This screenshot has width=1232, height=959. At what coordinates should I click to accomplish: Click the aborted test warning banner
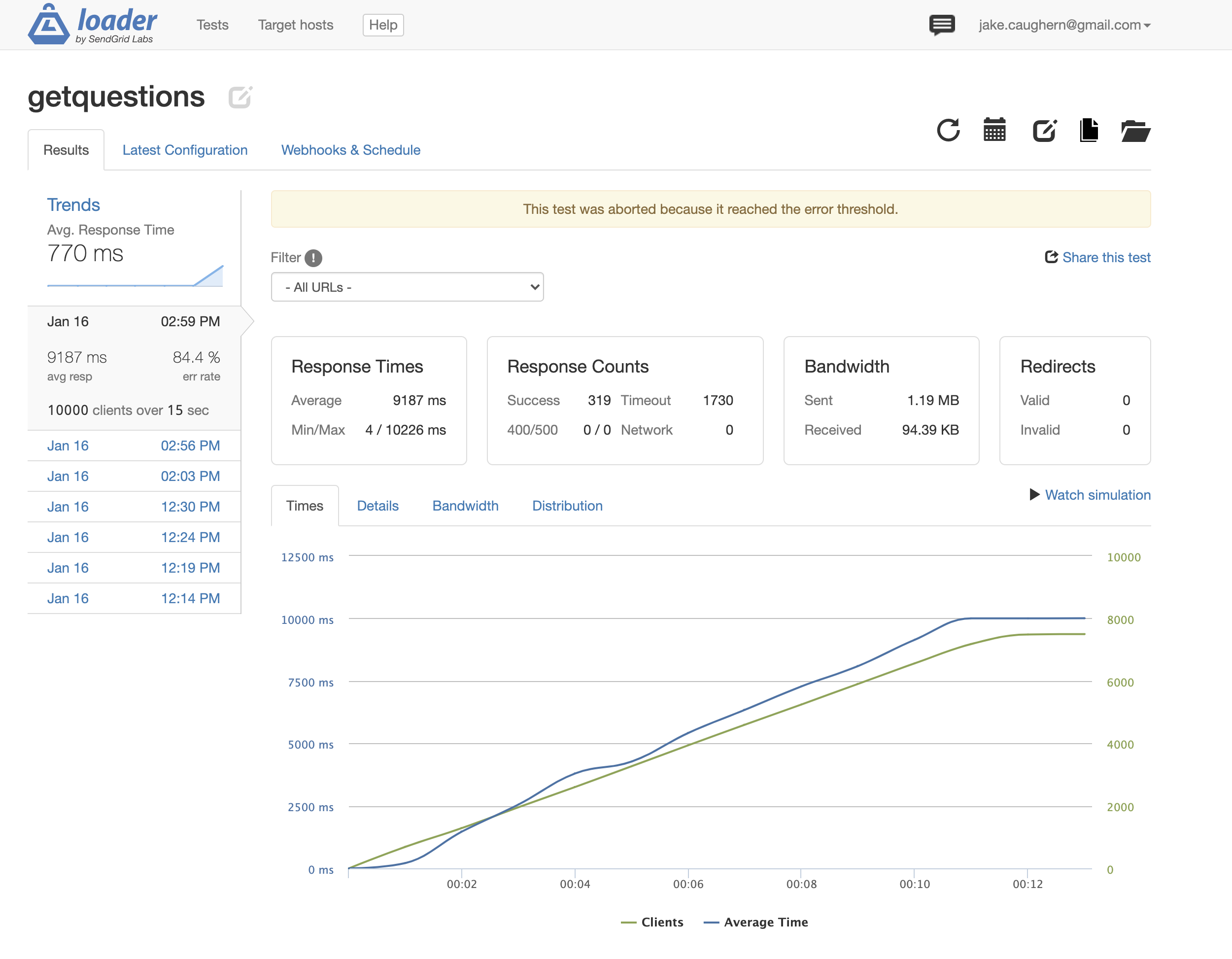point(711,209)
